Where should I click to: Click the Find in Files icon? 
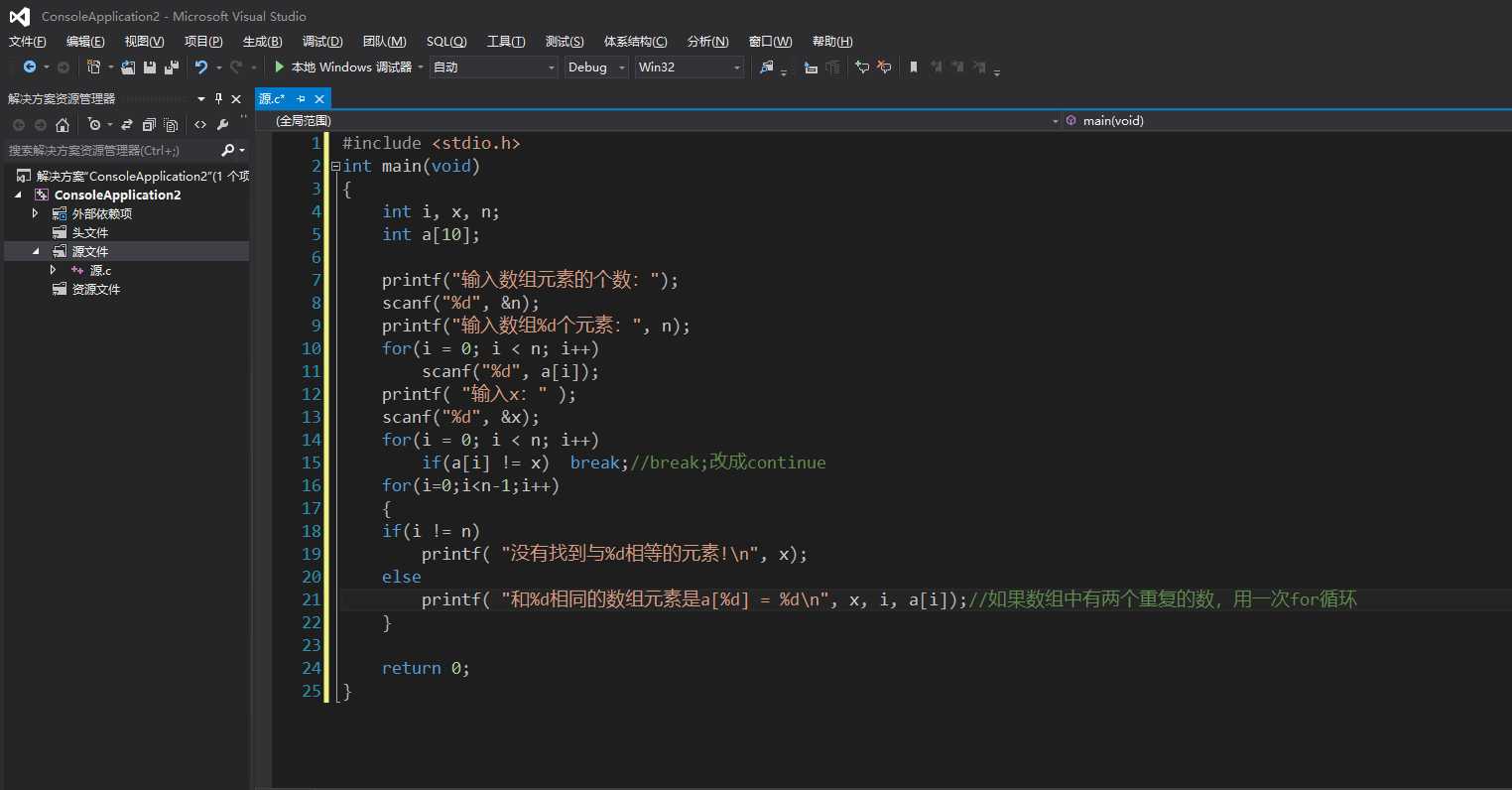[767, 67]
